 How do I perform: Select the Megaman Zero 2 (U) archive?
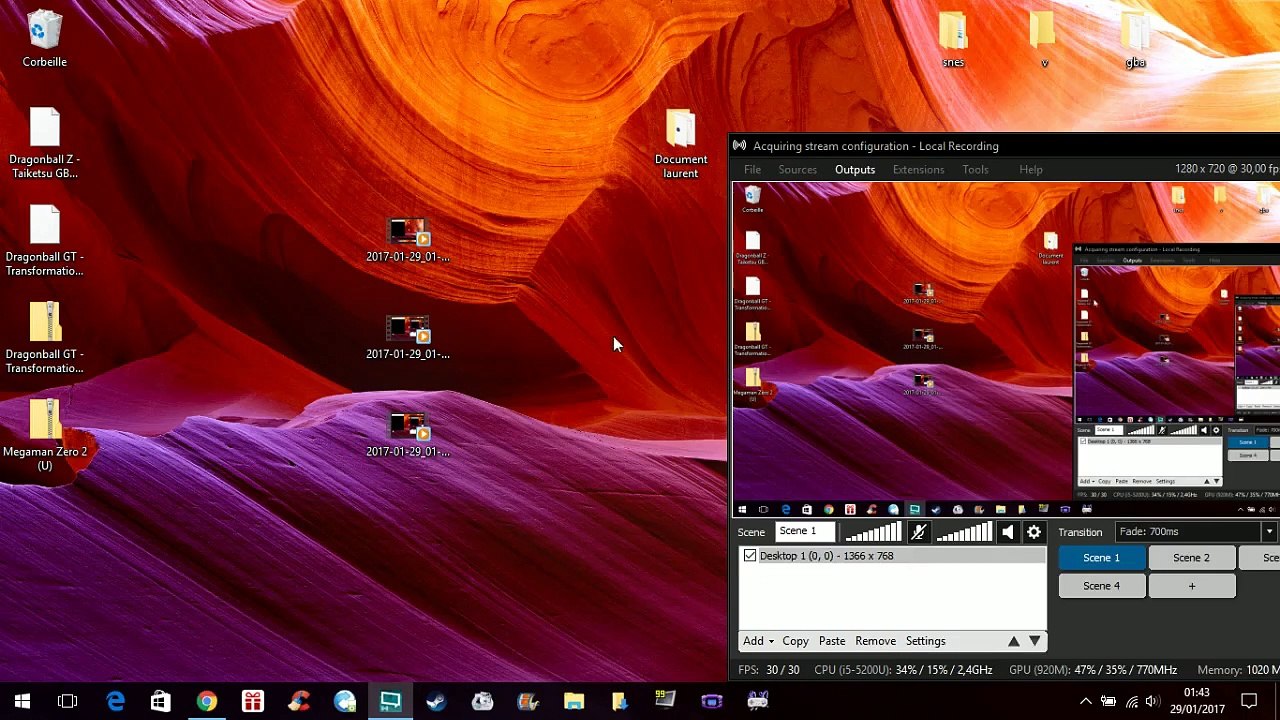coord(45,435)
